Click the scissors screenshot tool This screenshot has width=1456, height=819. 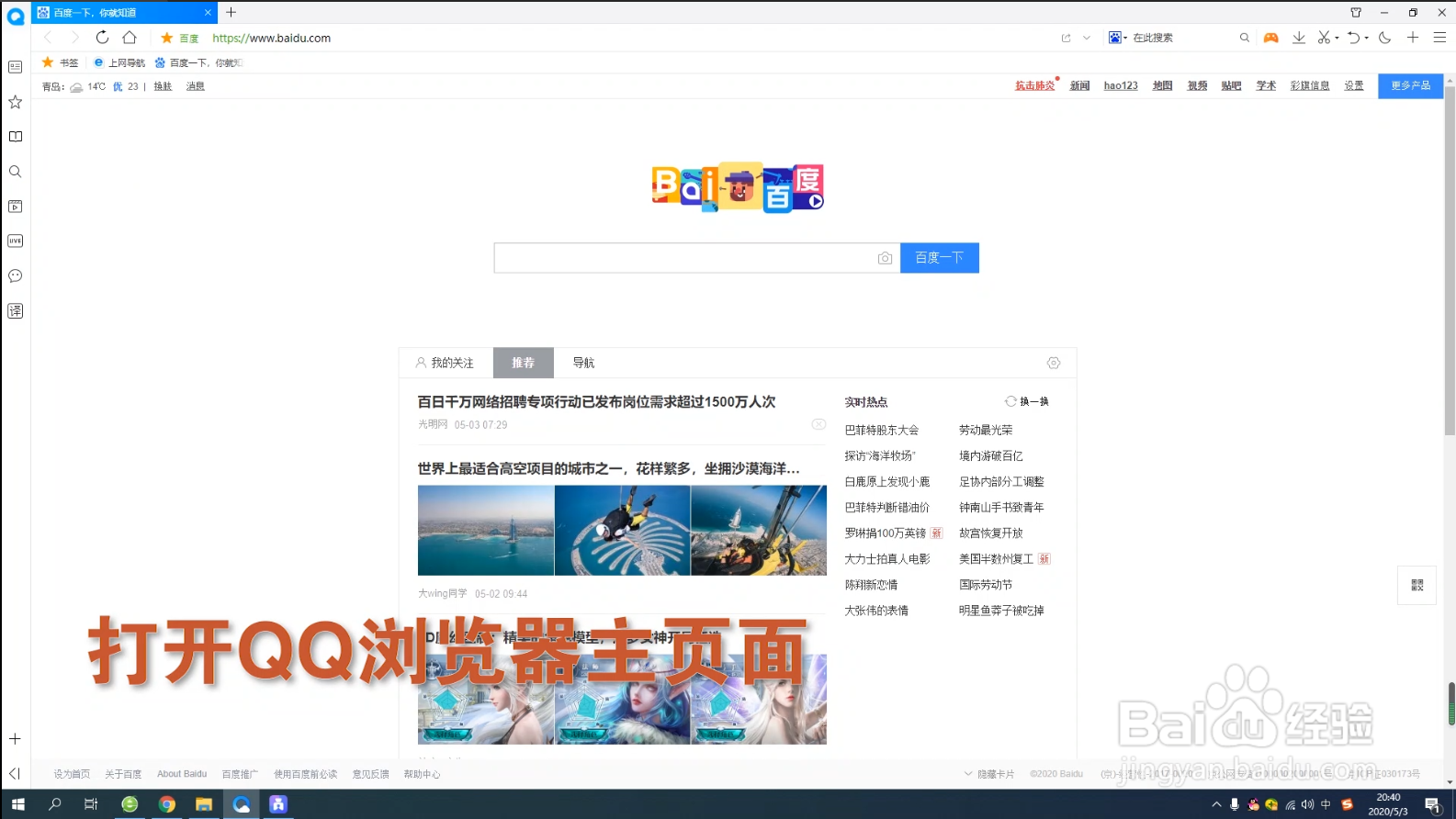click(1324, 38)
